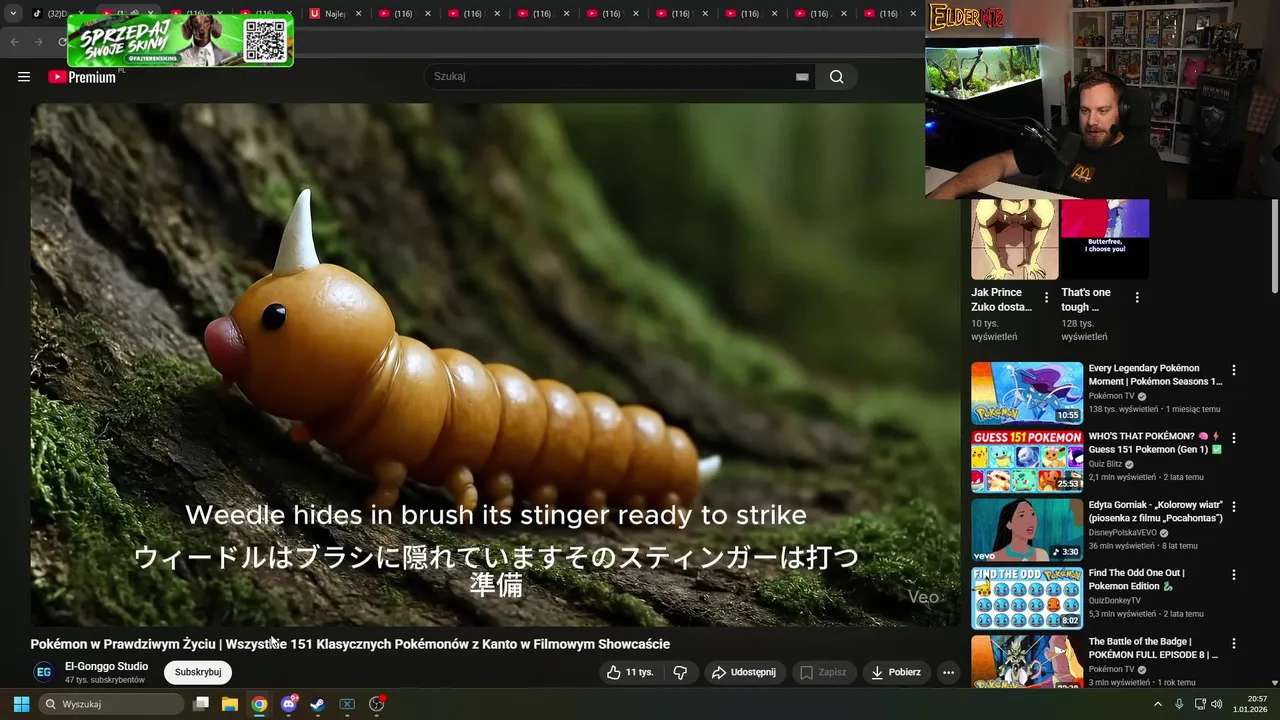Open options for WHO'S THAT POKÉMON video
Screen dimensions: 1280x720
(1233, 438)
